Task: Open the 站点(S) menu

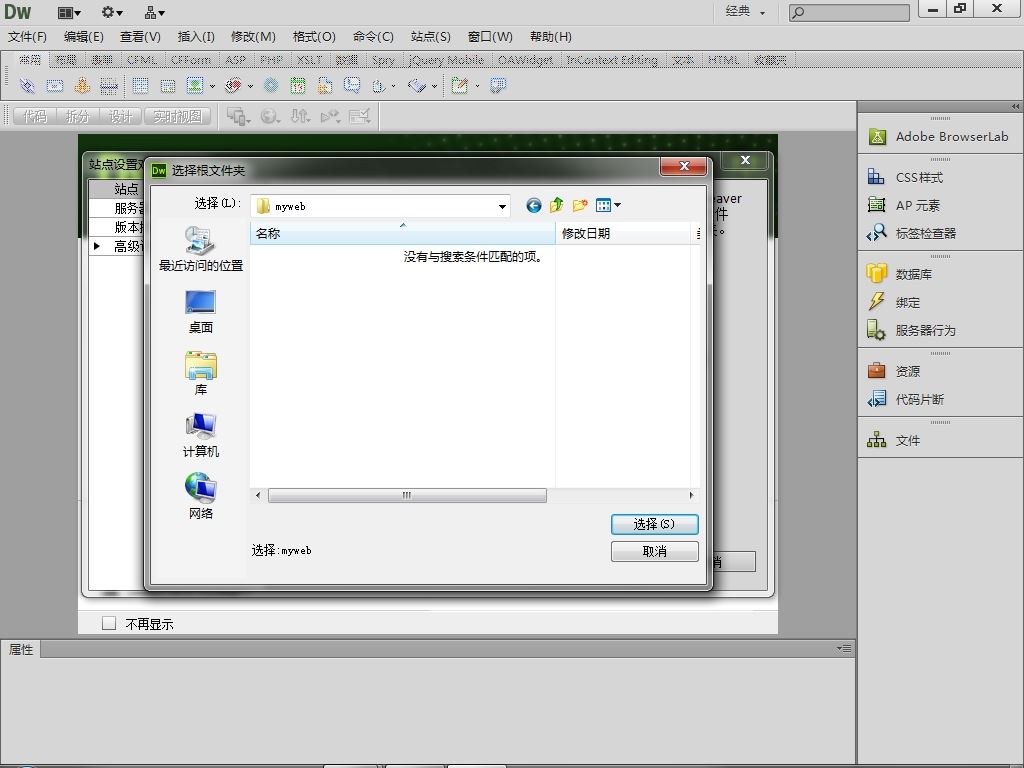Action: pos(430,37)
